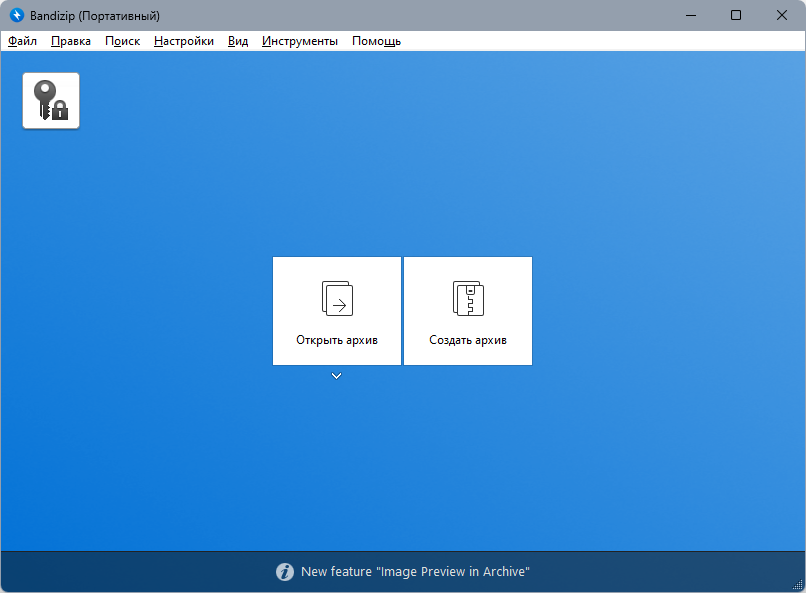Screen dimensions: 806x593
Task: Click the Bandizip logo in title bar
Action: [x=17, y=15]
